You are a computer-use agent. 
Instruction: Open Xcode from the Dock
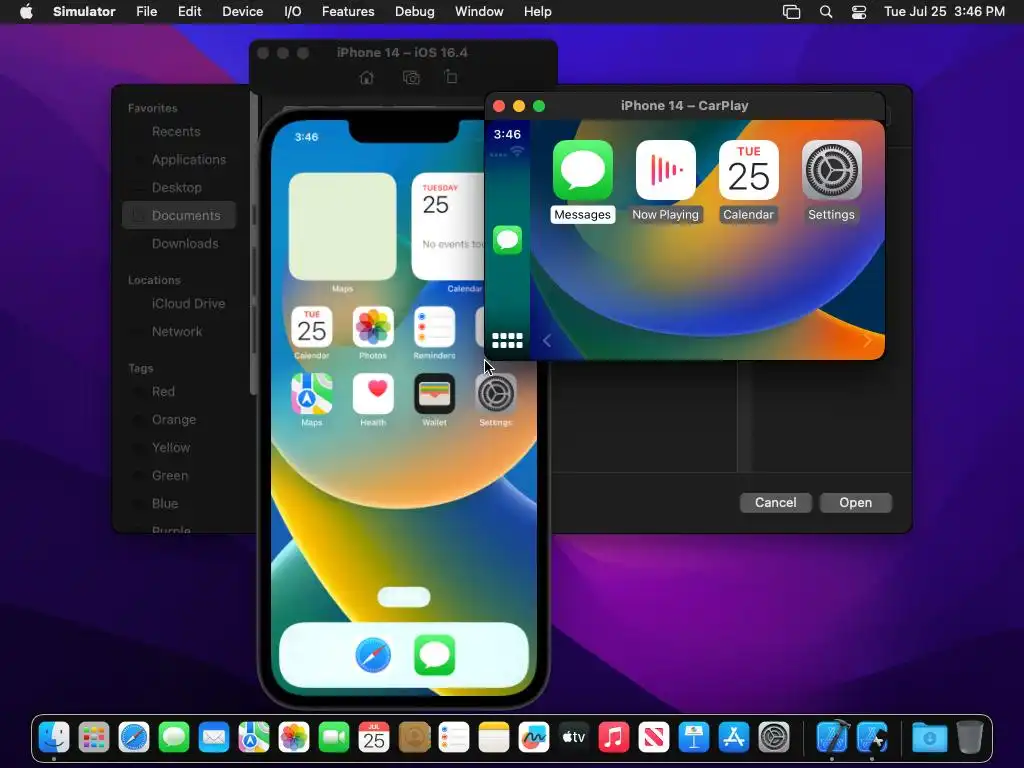[x=832, y=738]
